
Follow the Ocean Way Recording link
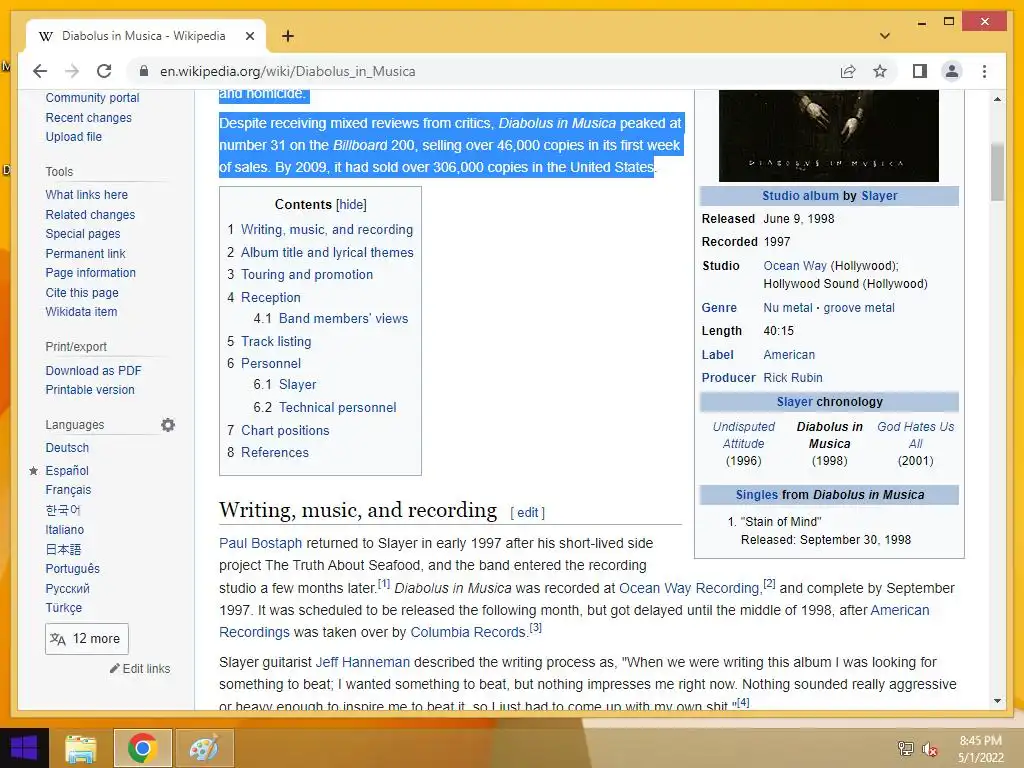(689, 588)
